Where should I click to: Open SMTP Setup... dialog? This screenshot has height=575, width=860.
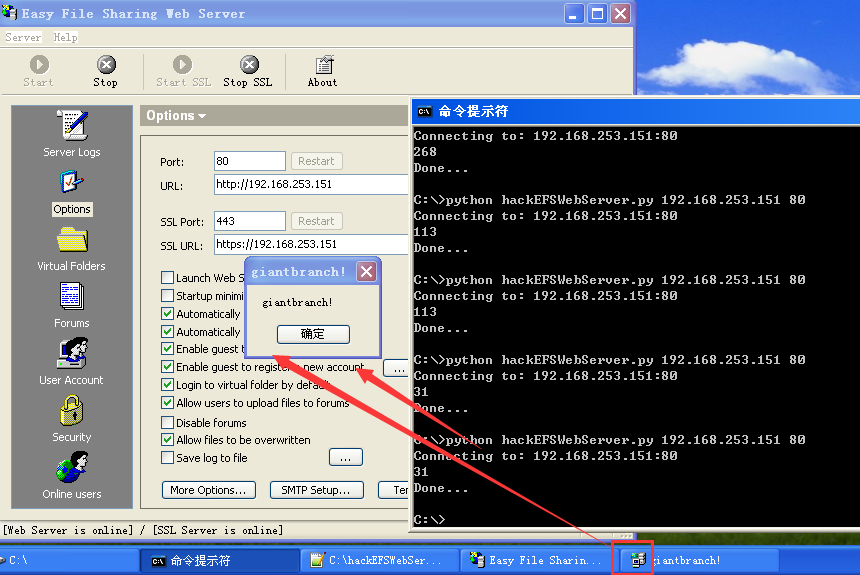[316, 490]
